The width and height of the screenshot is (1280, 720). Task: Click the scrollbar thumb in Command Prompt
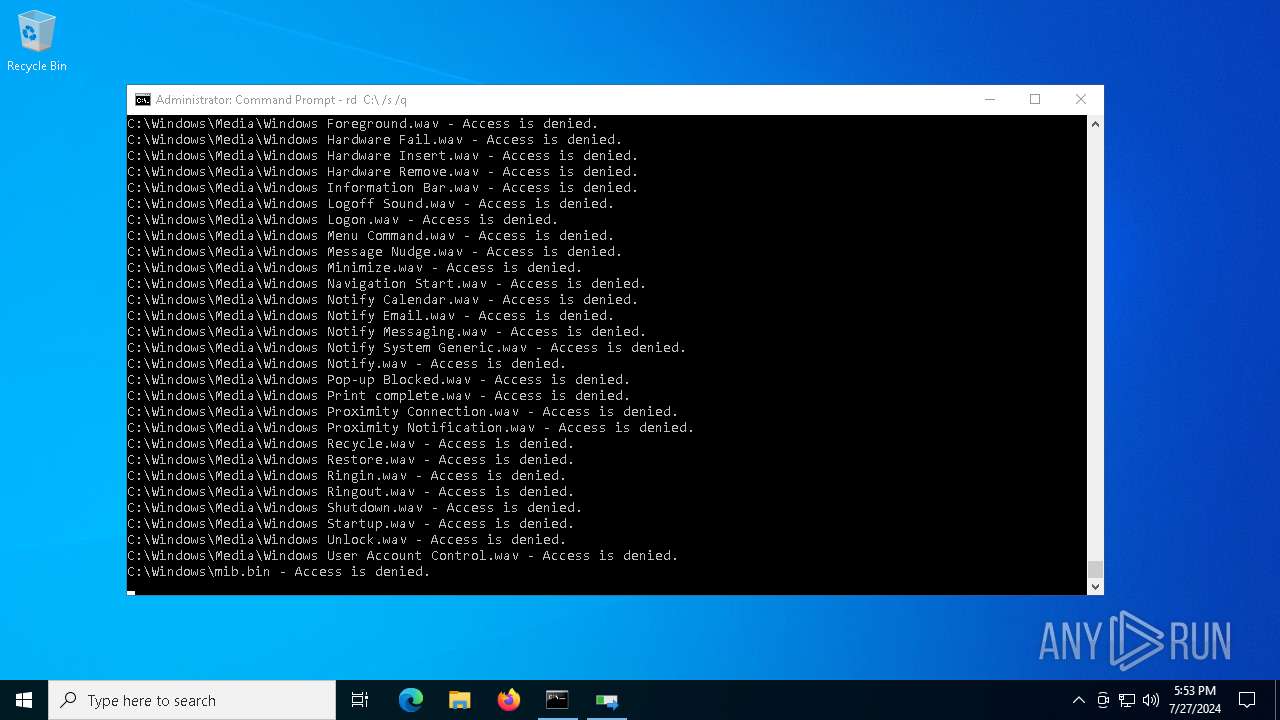[x=1095, y=570]
